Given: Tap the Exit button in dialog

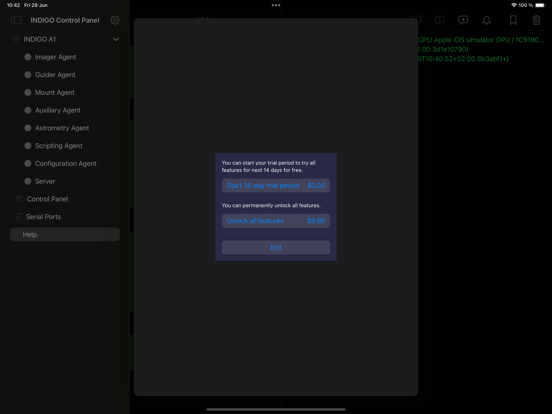Looking at the screenshot, I should (276, 247).
